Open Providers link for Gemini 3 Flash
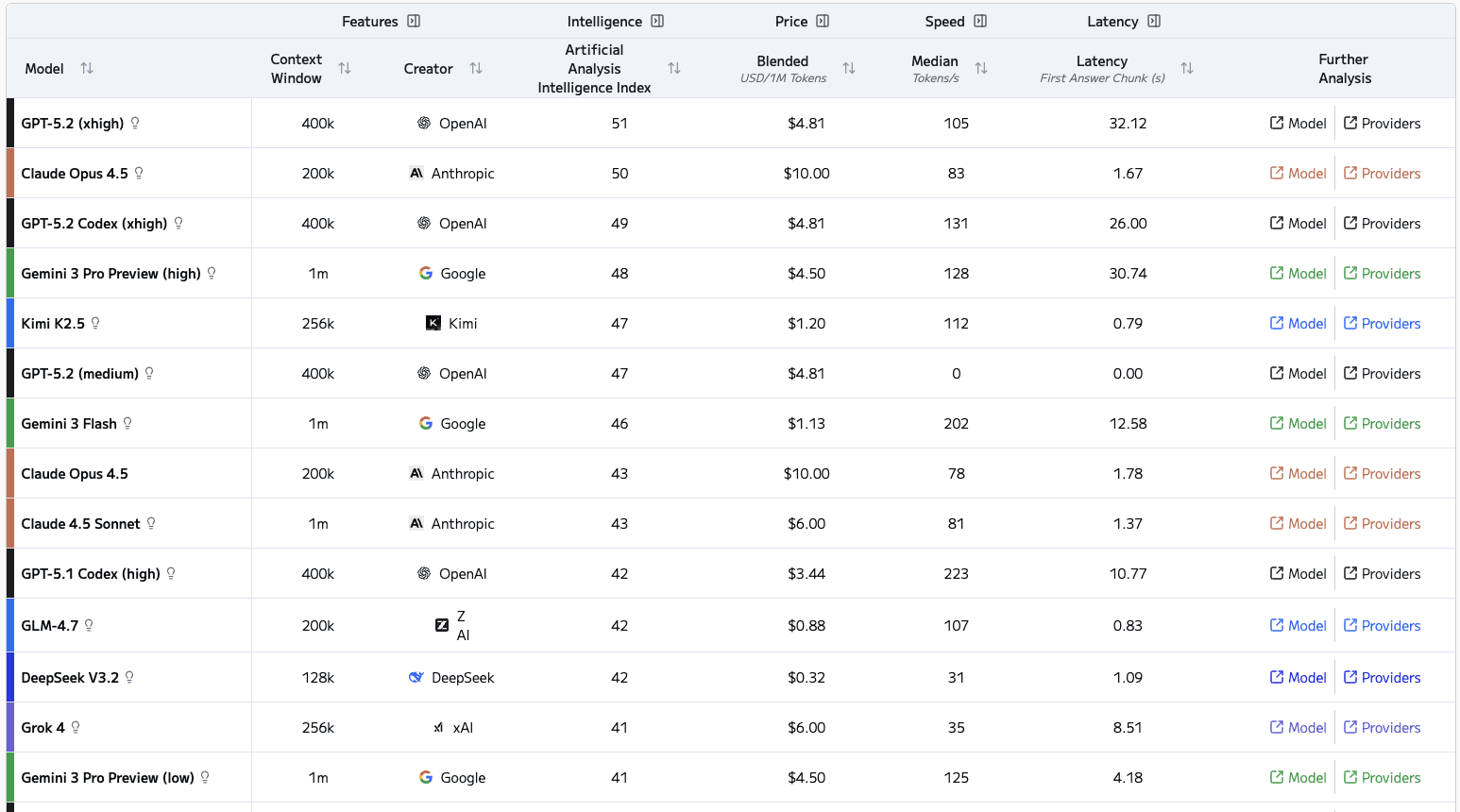 pyautogui.click(x=1382, y=423)
